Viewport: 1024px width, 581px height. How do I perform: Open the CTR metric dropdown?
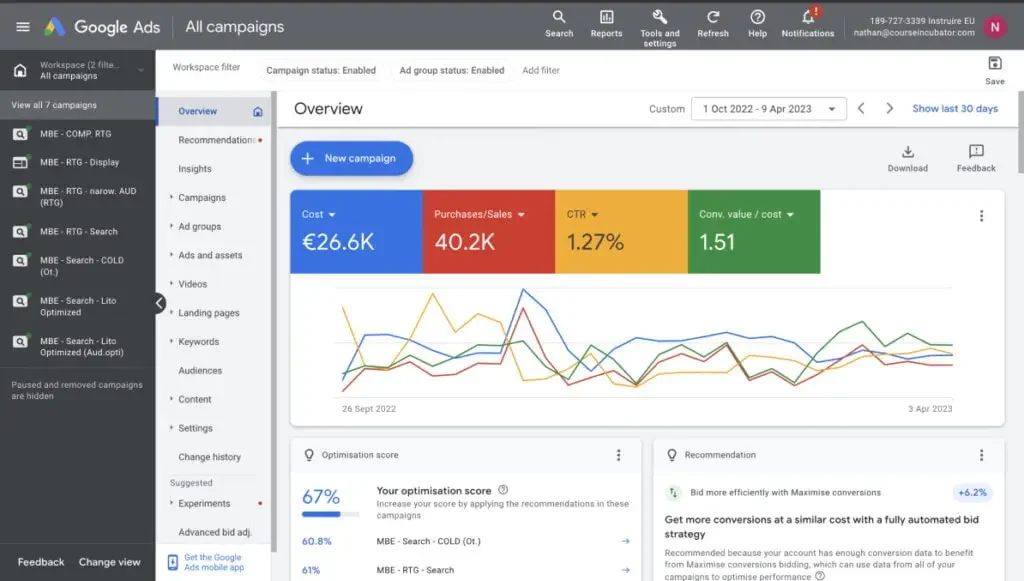pyautogui.click(x=594, y=215)
